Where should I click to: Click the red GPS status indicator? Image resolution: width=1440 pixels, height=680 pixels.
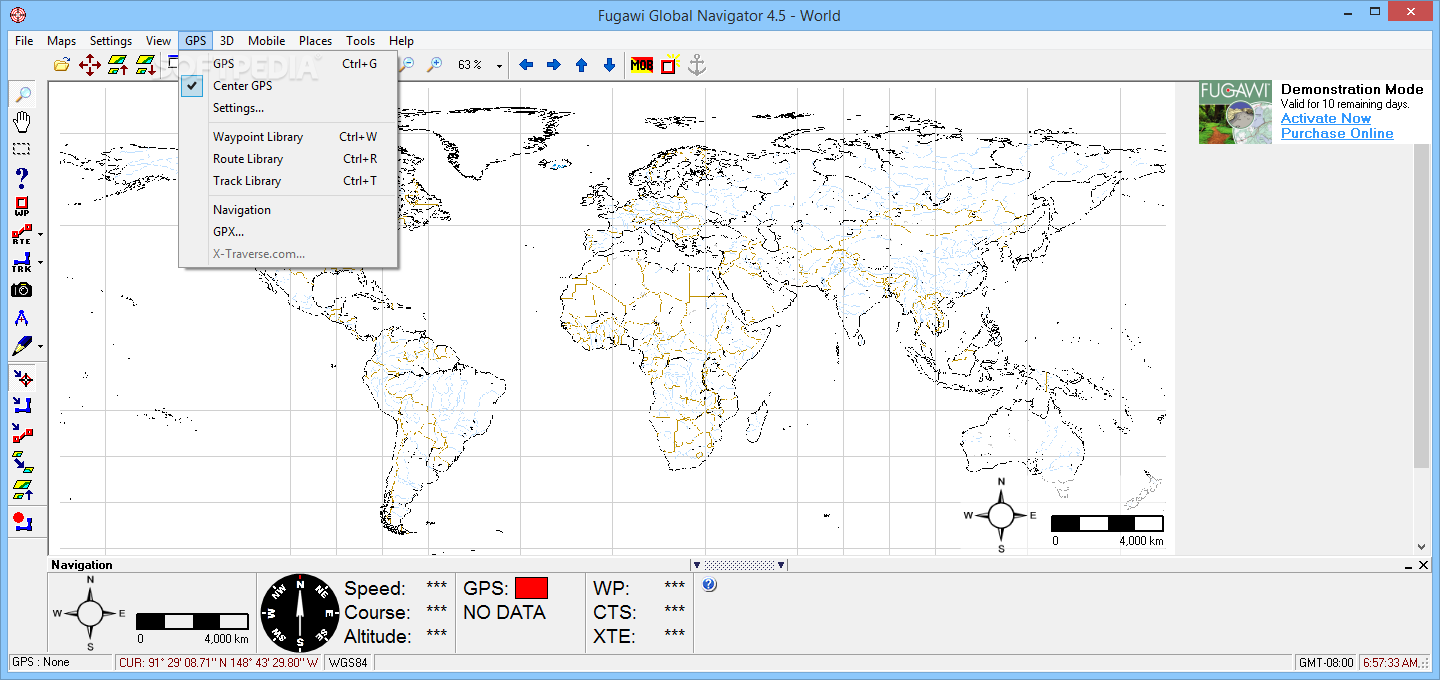click(x=531, y=588)
